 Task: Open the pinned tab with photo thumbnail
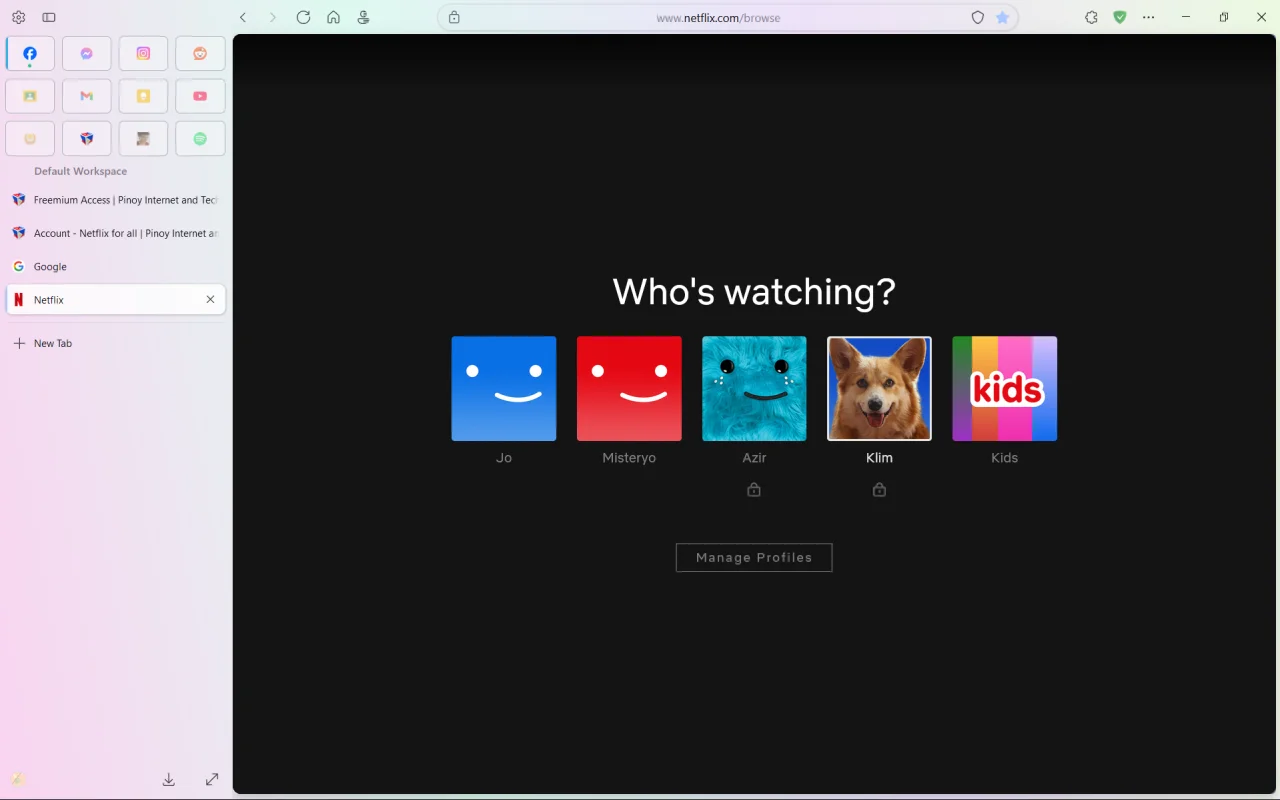coord(143,139)
